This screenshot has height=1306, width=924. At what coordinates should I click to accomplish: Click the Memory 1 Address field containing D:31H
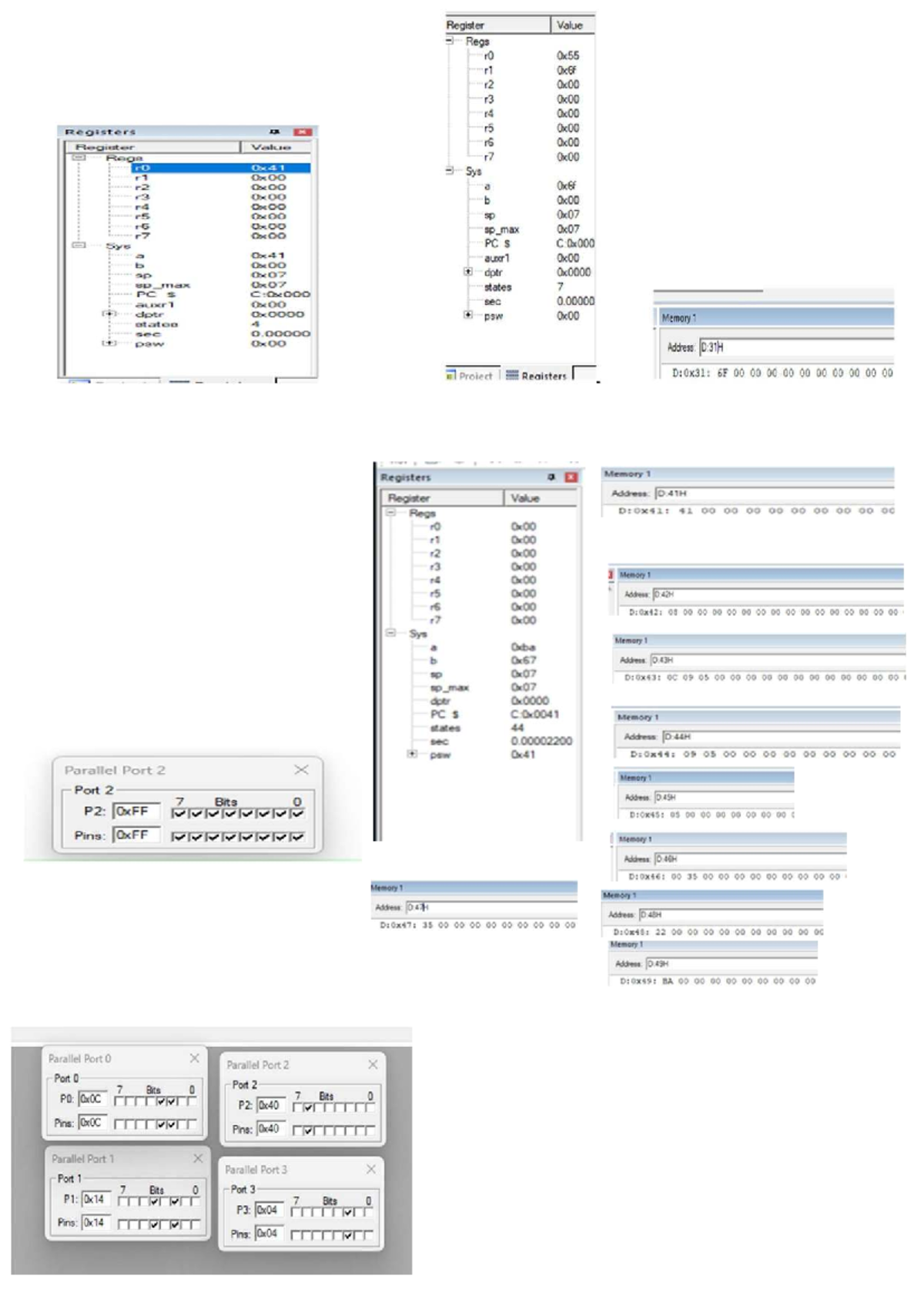[x=796, y=347]
